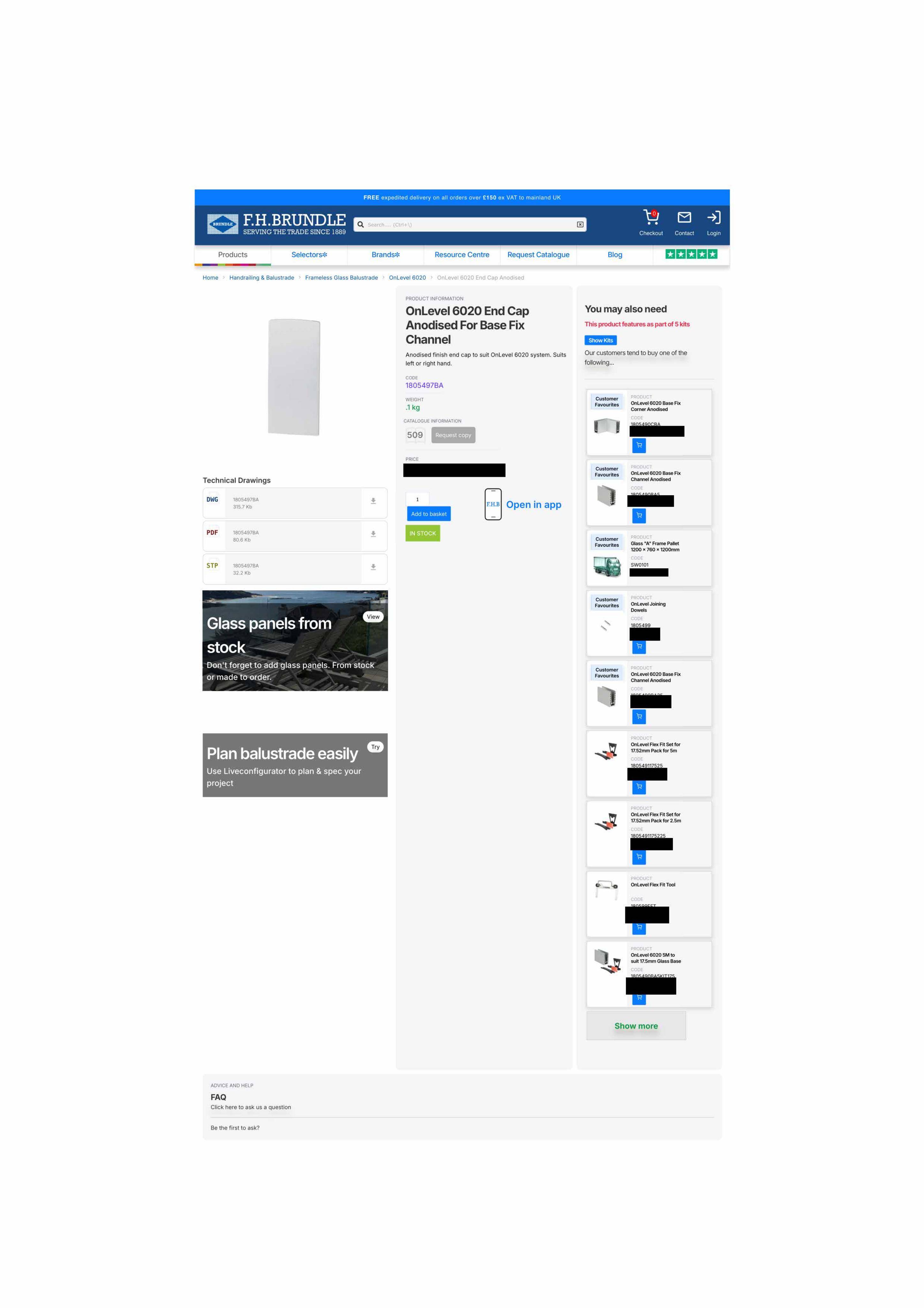Screen dimensions: 924x1308
Task: Download the DWG technical drawing
Action: click(x=373, y=501)
